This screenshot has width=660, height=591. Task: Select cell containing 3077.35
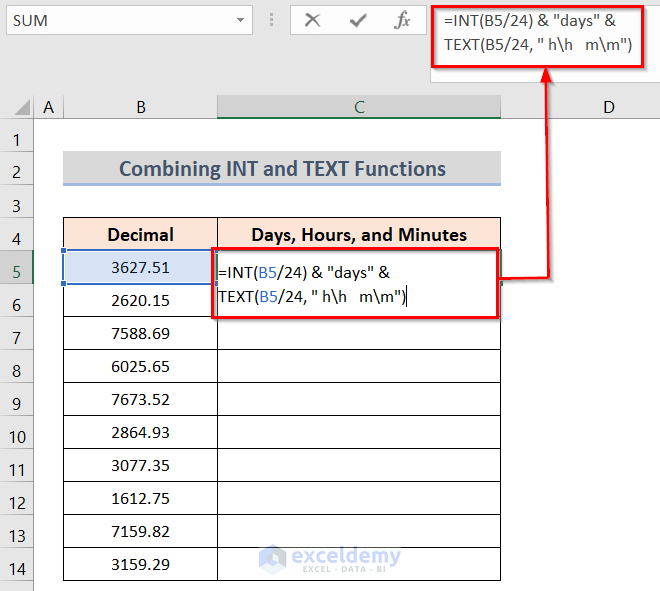(141, 465)
